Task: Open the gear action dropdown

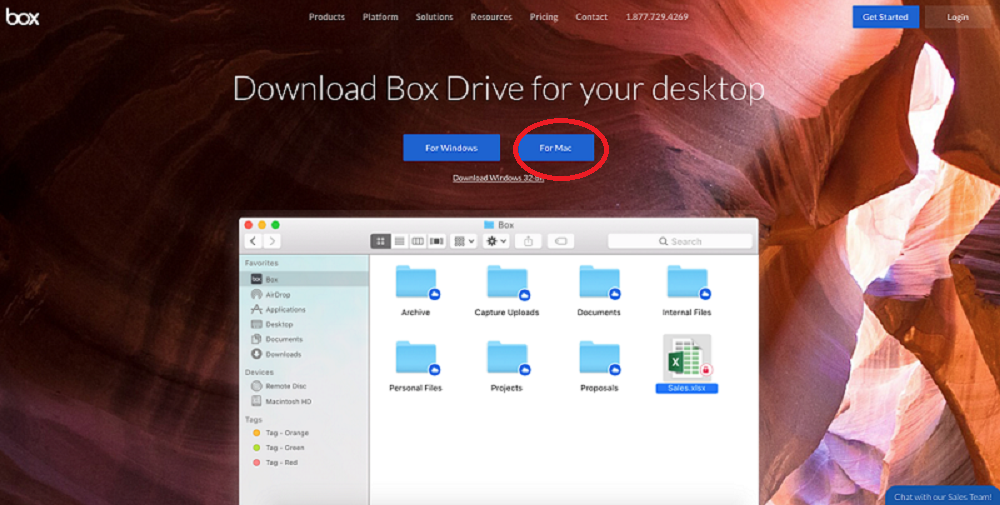Action: pyautogui.click(x=496, y=241)
